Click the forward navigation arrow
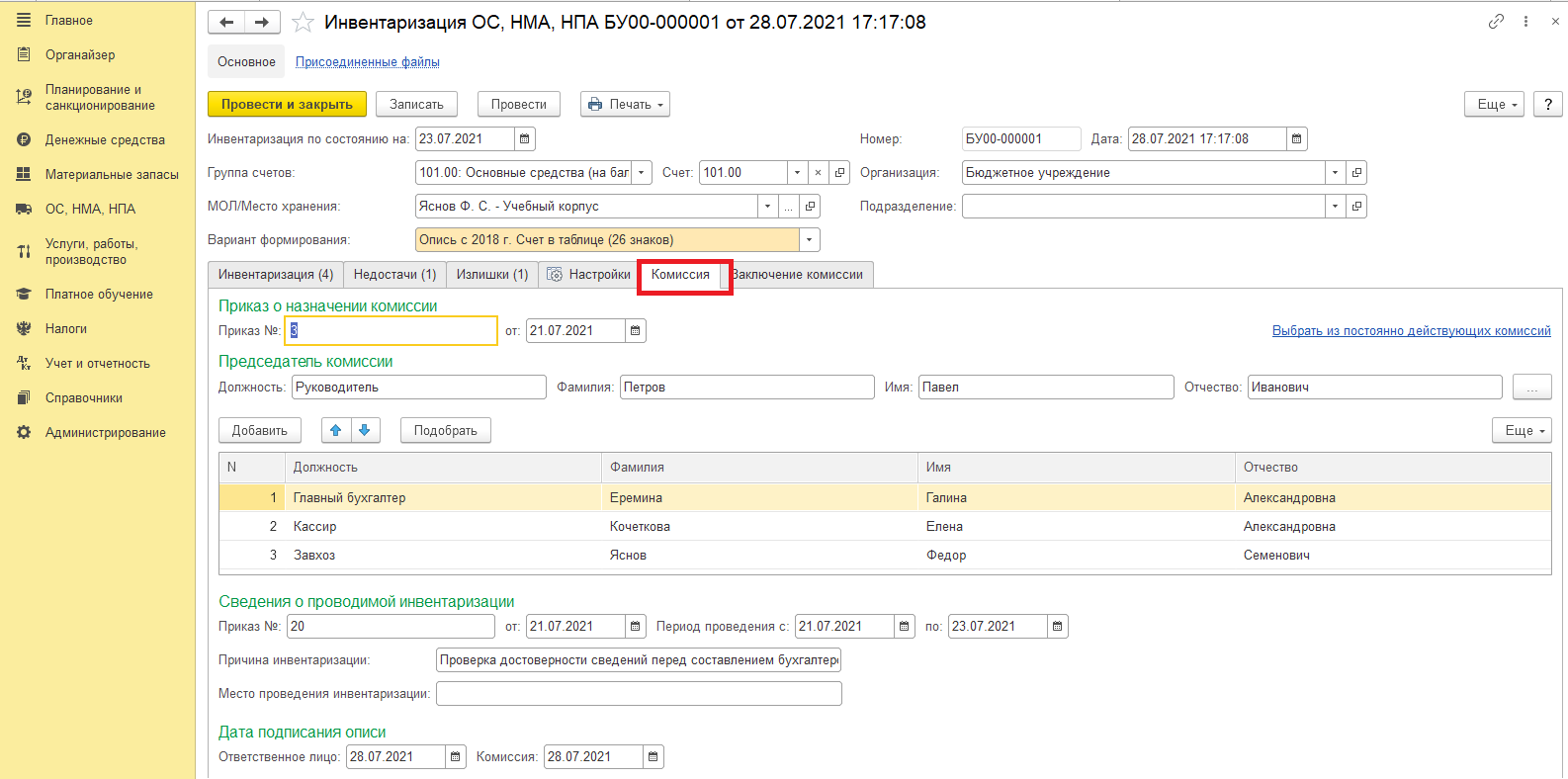Screen dimensions: 1568x779 (262, 22)
